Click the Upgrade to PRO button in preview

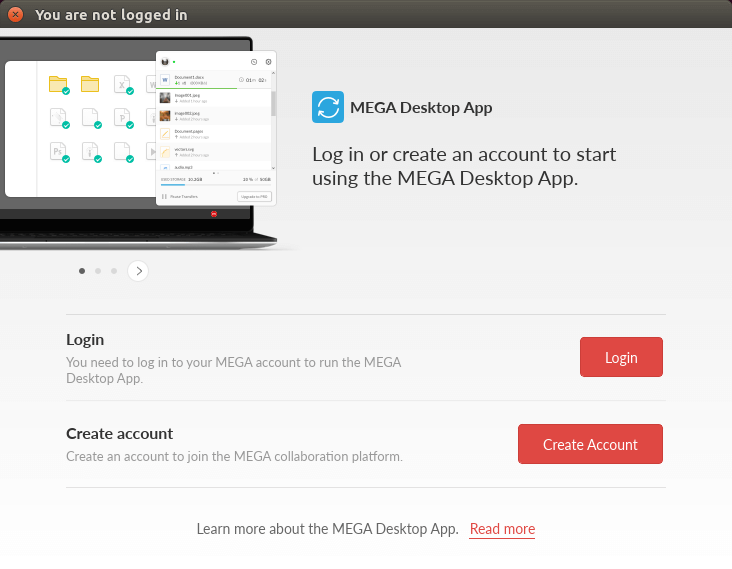pos(254,197)
